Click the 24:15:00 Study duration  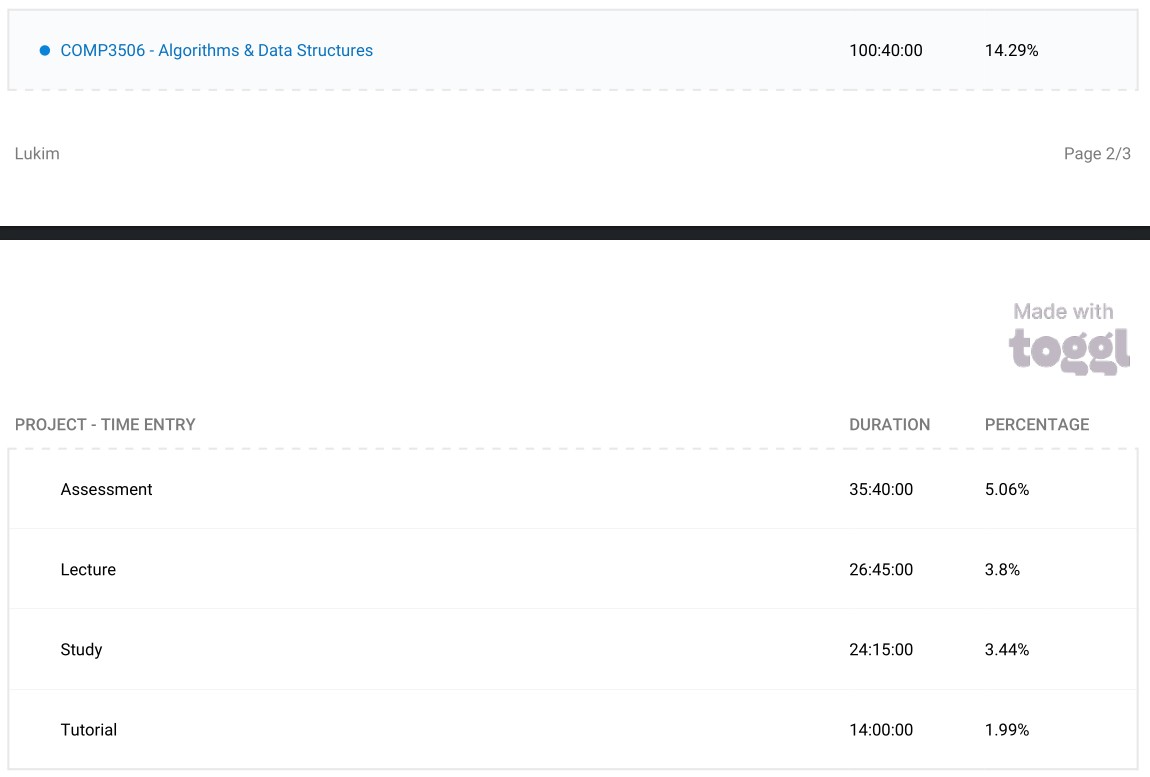coord(880,650)
